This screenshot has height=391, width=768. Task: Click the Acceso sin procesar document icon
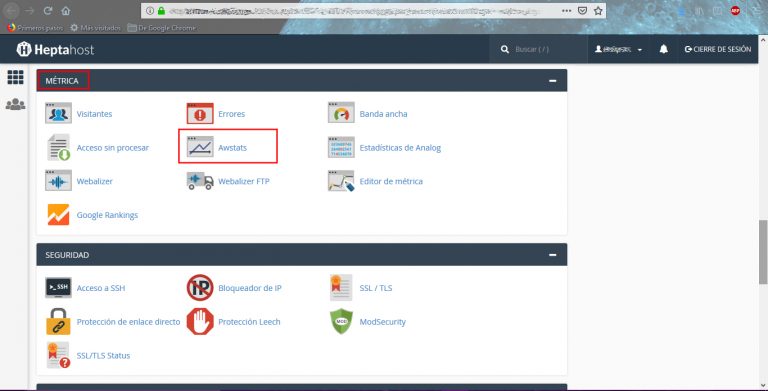pos(58,147)
